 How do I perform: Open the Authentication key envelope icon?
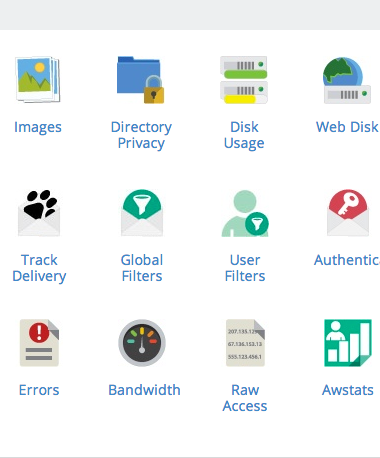coord(348,213)
